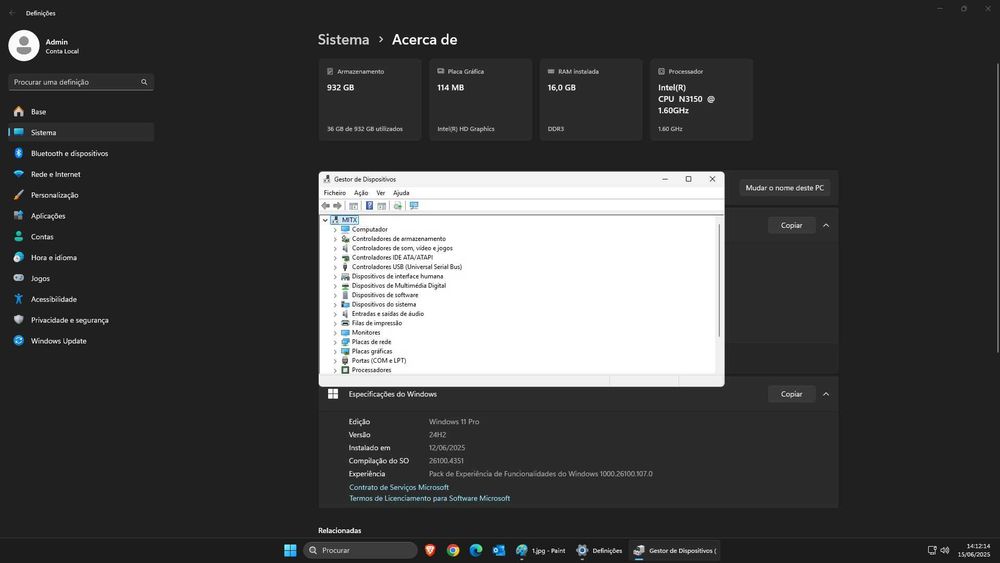Open Termos de Licenciamento para Software Microsoft link
Viewport: 1000px width, 563px height.
[429, 499]
